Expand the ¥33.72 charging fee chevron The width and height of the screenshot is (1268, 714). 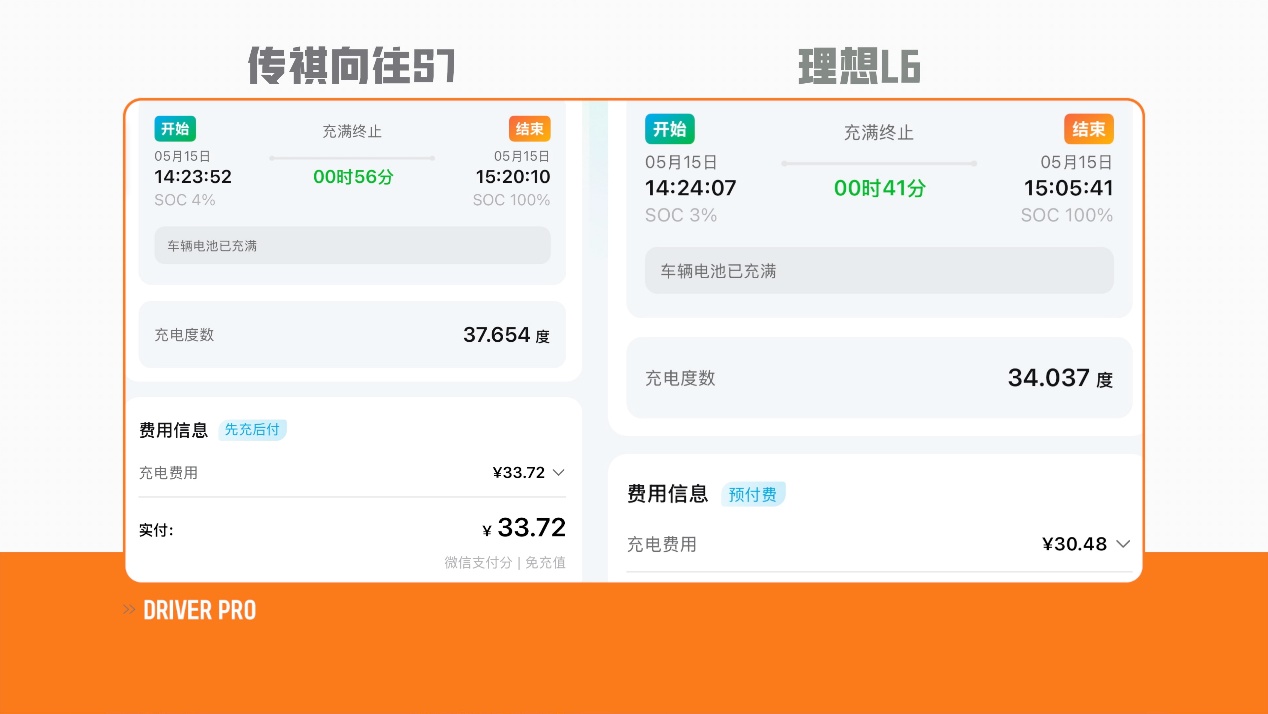(x=558, y=472)
